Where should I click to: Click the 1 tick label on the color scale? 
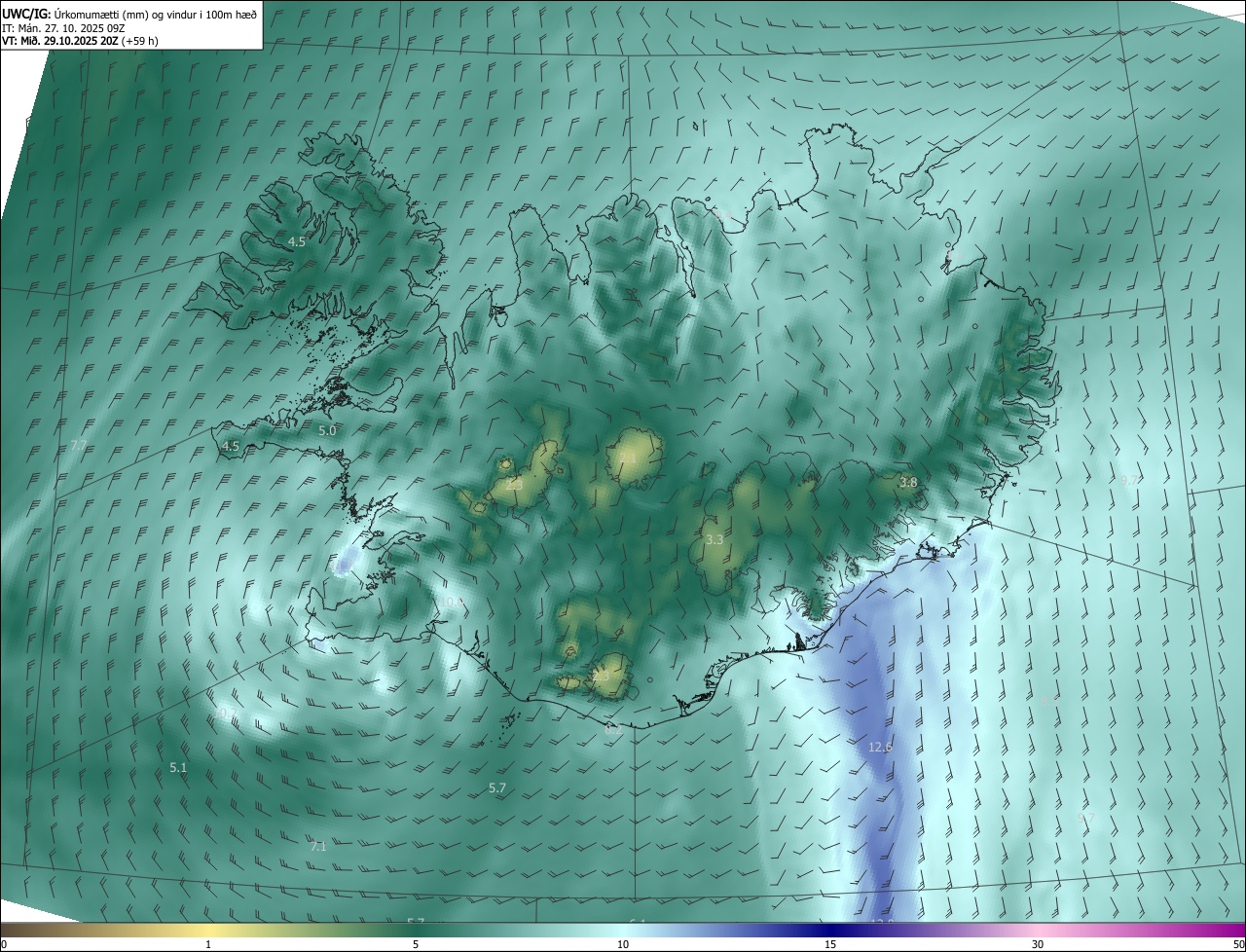pyautogui.click(x=208, y=944)
